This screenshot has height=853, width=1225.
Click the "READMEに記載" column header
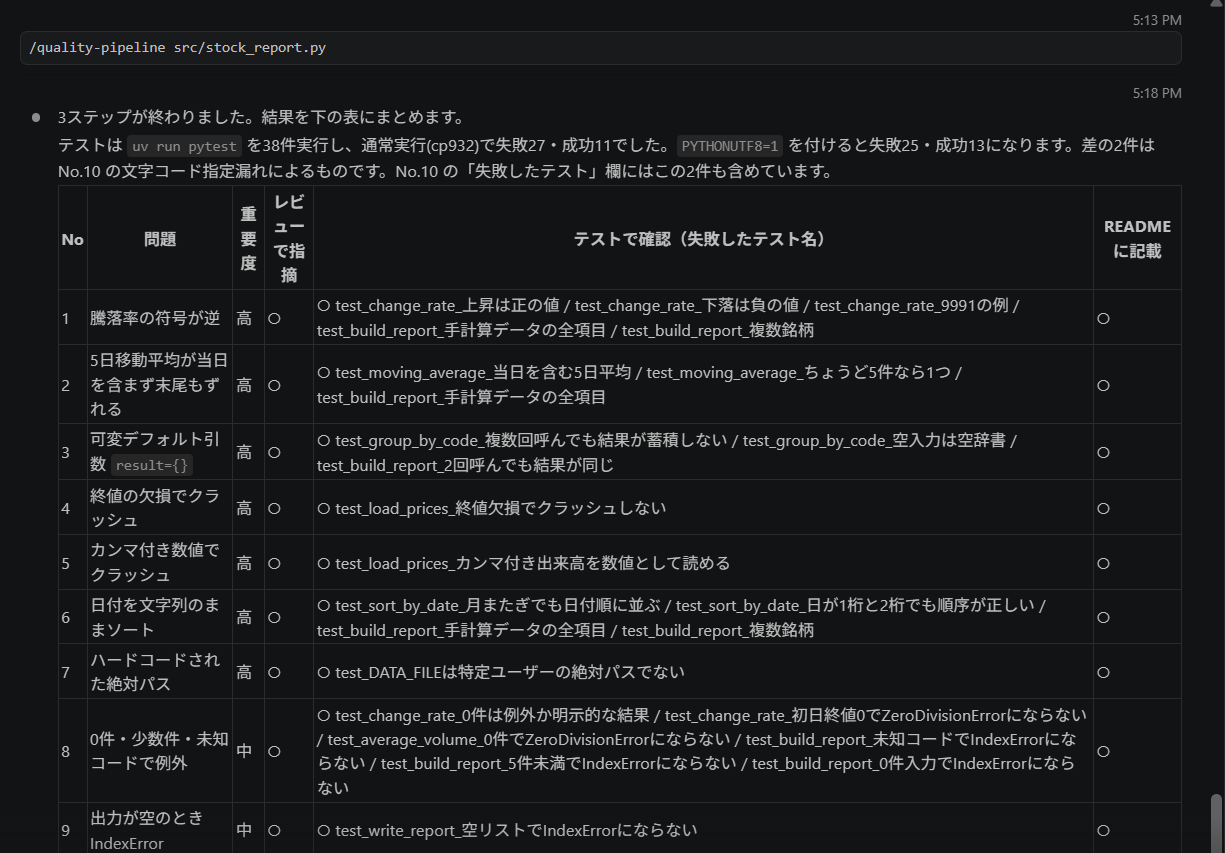coord(1137,238)
